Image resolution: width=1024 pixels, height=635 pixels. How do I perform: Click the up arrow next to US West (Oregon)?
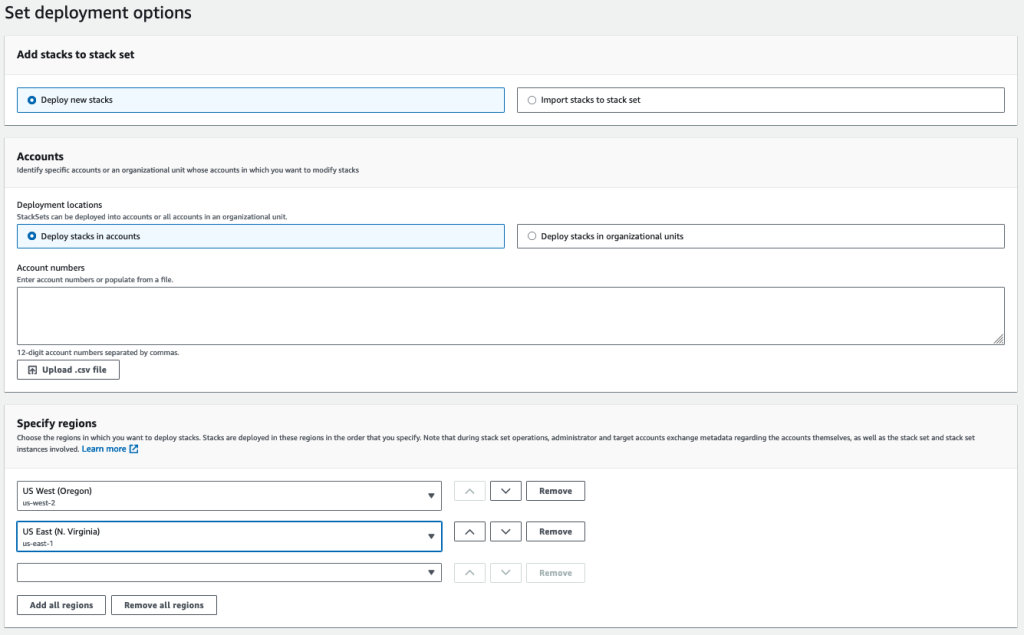click(469, 490)
